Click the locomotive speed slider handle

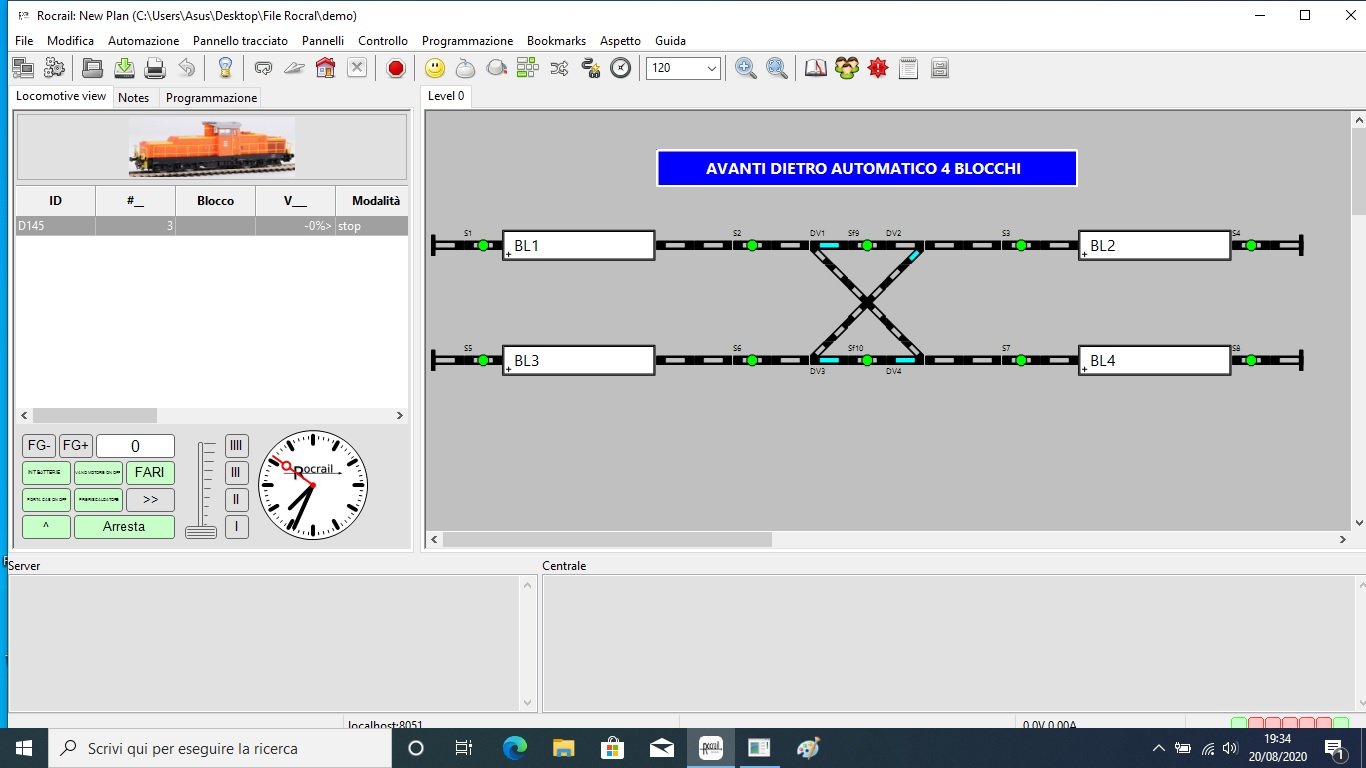pos(201,532)
